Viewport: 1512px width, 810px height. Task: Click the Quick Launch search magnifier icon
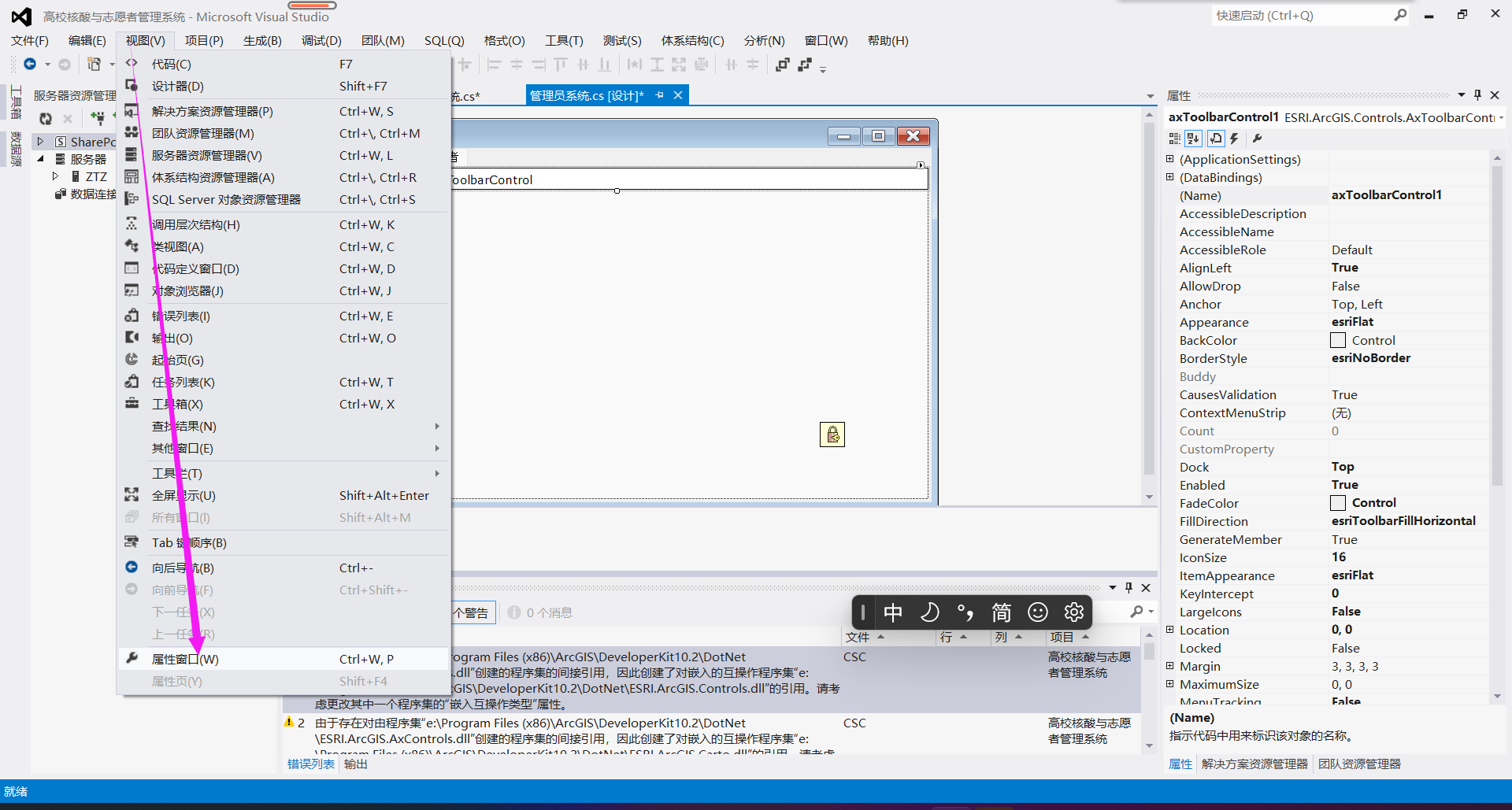click(x=1400, y=15)
